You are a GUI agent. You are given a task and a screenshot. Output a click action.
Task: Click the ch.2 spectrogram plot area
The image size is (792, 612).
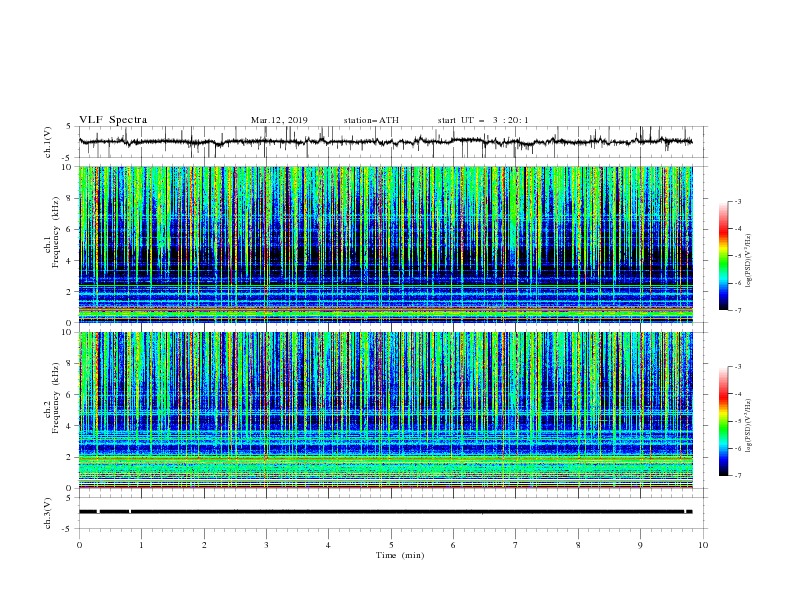(x=386, y=410)
